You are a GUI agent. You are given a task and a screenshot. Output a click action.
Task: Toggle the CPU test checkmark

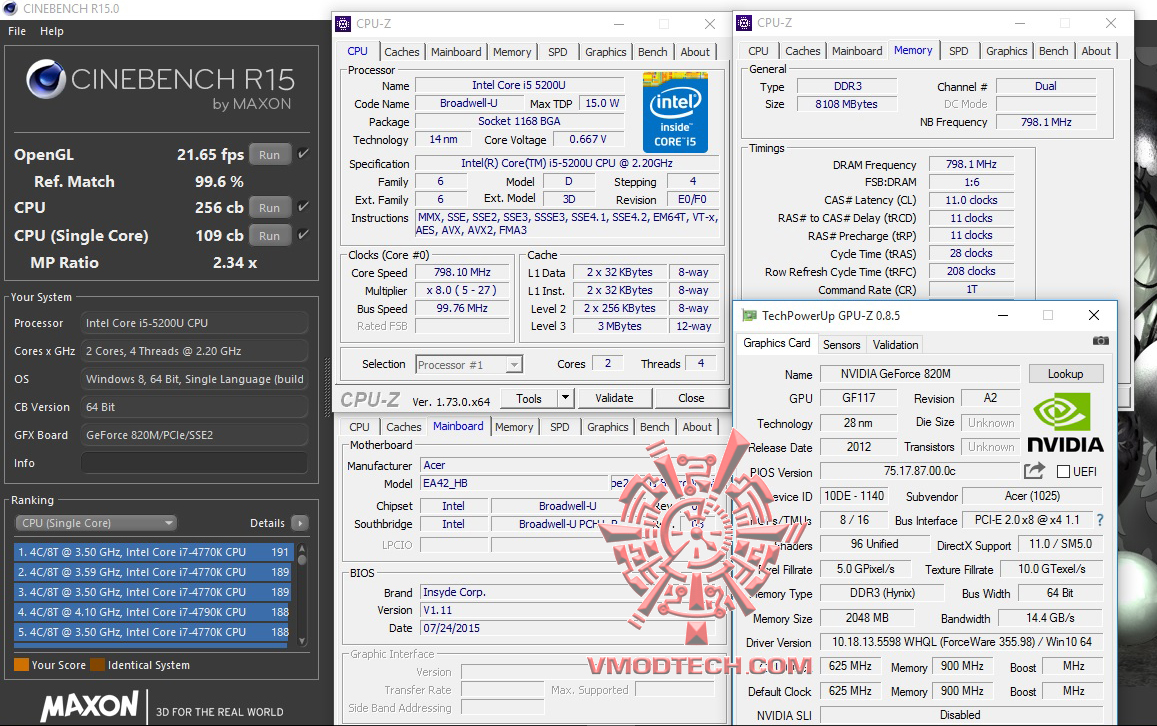(303, 207)
